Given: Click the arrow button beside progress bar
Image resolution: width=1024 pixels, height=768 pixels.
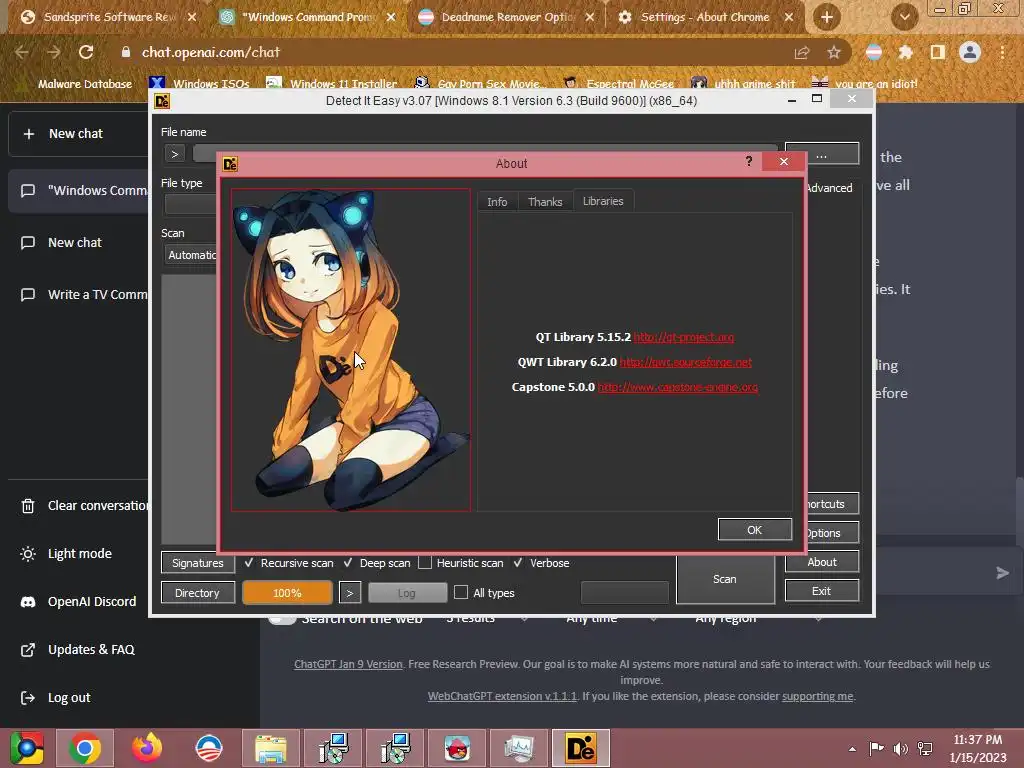Looking at the screenshot, I should [349, 593].
